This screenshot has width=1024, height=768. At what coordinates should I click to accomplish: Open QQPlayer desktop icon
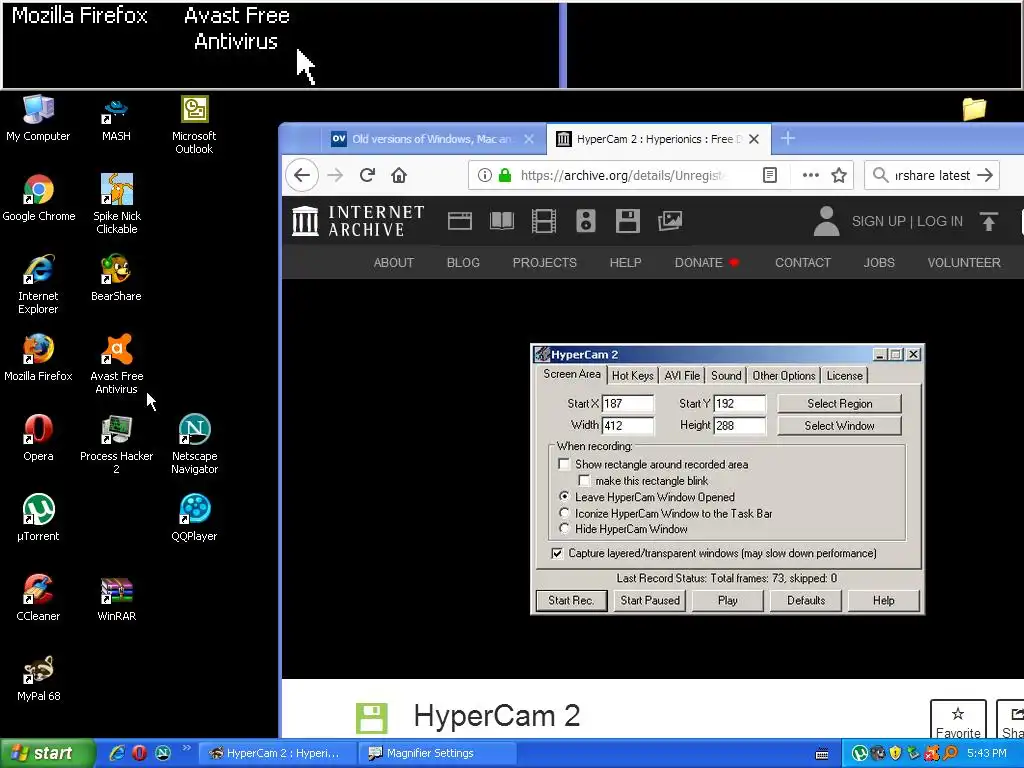pyautogui.click(x=195, y=518)
